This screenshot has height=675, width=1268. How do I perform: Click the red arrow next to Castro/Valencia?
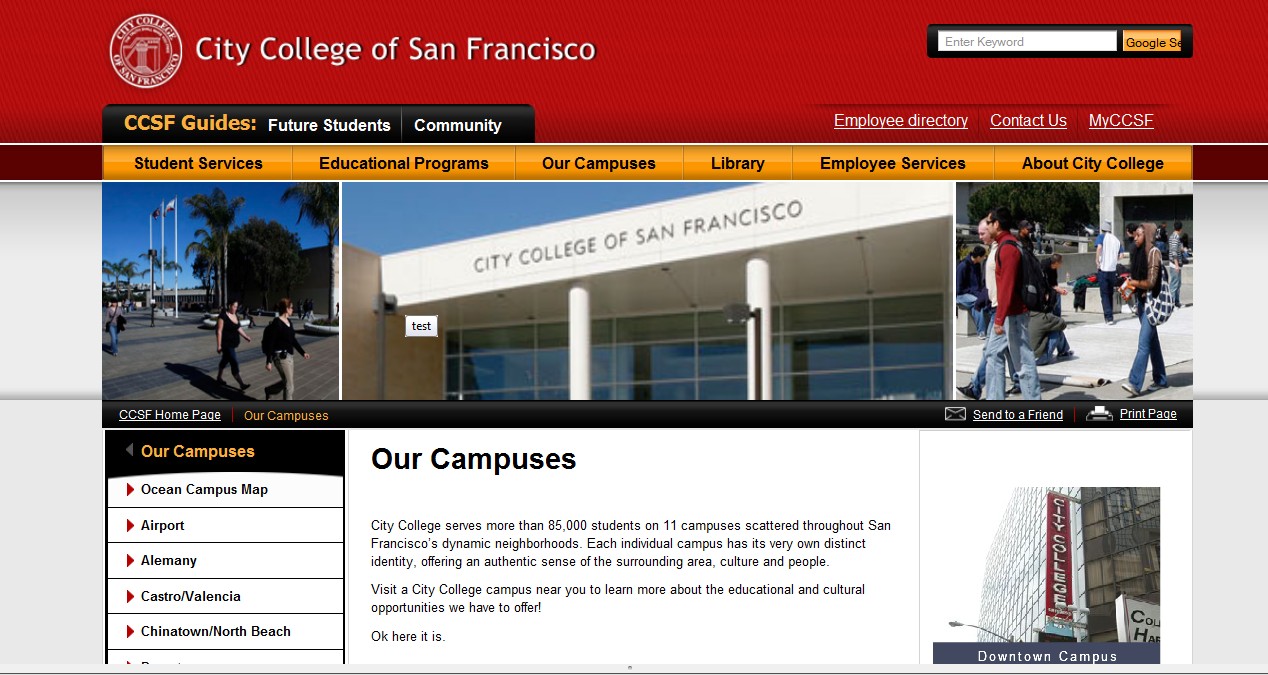pos(130,596)
